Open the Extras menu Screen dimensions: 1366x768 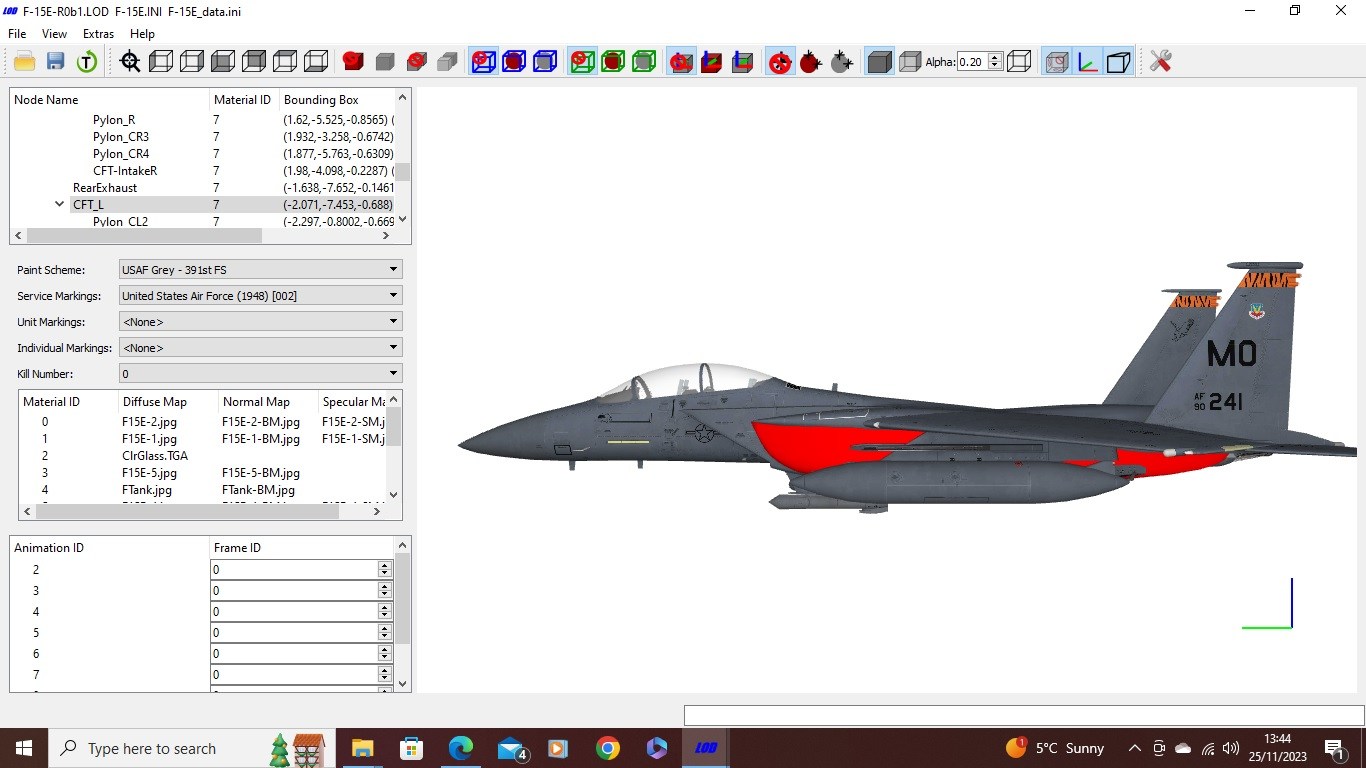(98, 33)
